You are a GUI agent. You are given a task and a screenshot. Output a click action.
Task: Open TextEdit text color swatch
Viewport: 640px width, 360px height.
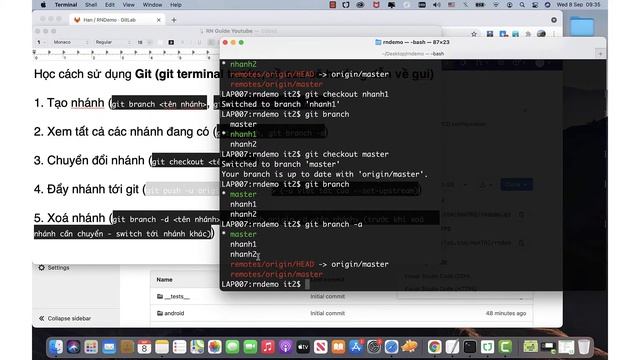pos(160,42)
